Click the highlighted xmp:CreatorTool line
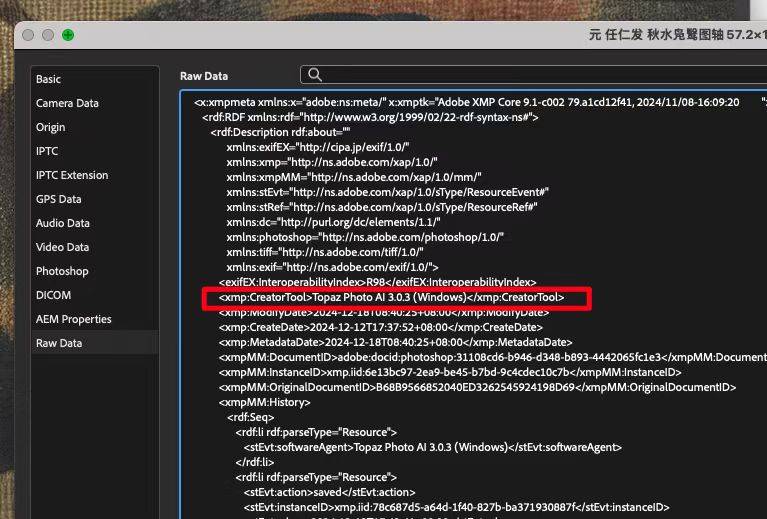 (x=392, y=298)
